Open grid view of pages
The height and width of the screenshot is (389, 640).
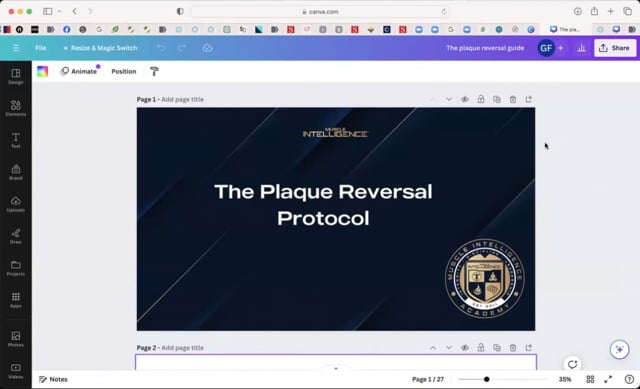[x=590, y=379]
